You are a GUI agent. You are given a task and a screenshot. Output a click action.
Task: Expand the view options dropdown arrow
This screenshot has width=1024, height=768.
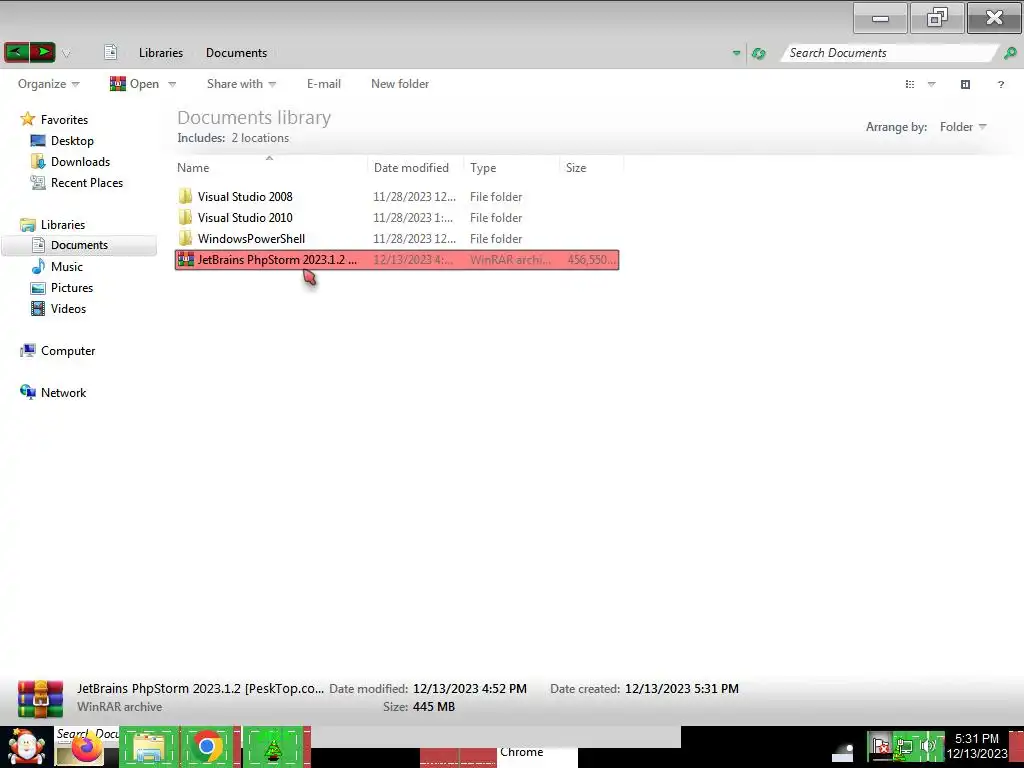pyautogui.click(x=932, y=84)
